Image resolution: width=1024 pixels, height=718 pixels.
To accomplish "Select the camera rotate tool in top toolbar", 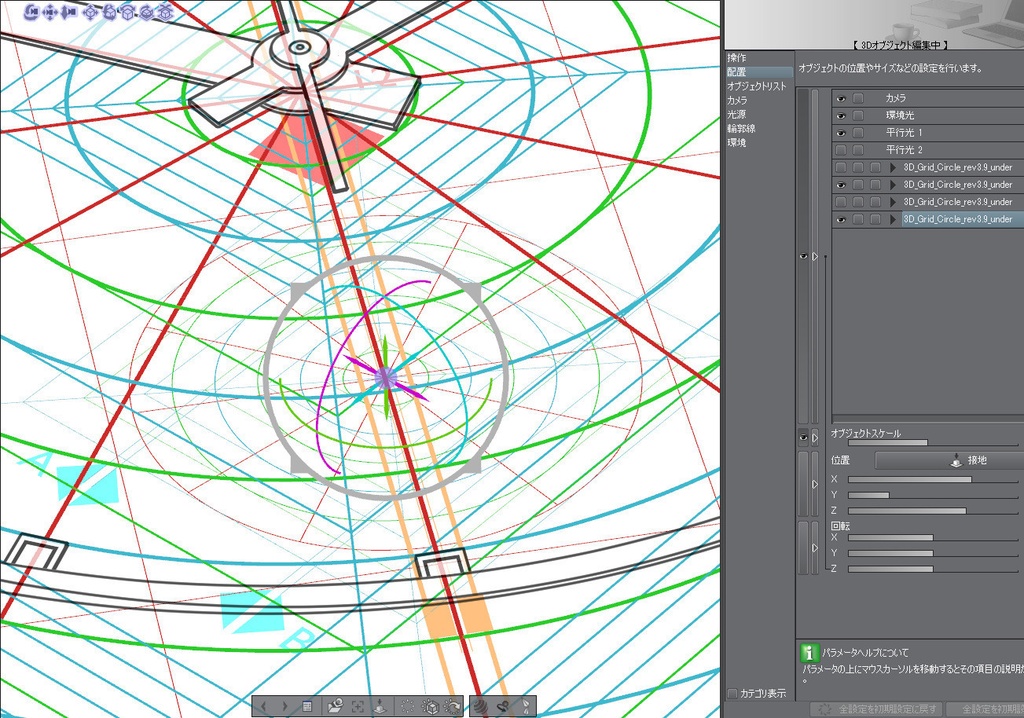I will pyautogui.click(x=31, y=13).
